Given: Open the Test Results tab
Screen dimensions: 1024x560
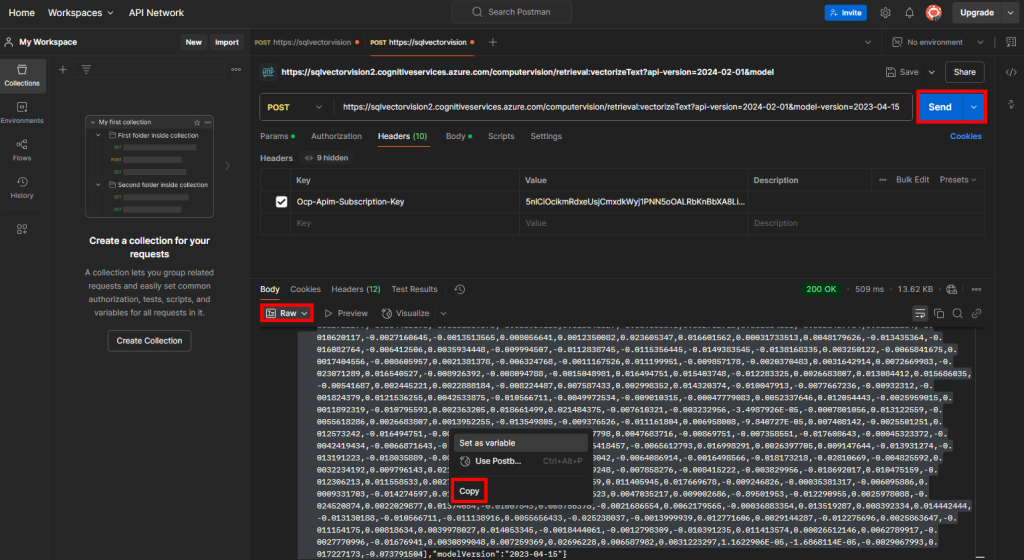Looking at the screenshot, I should [414, 289].
